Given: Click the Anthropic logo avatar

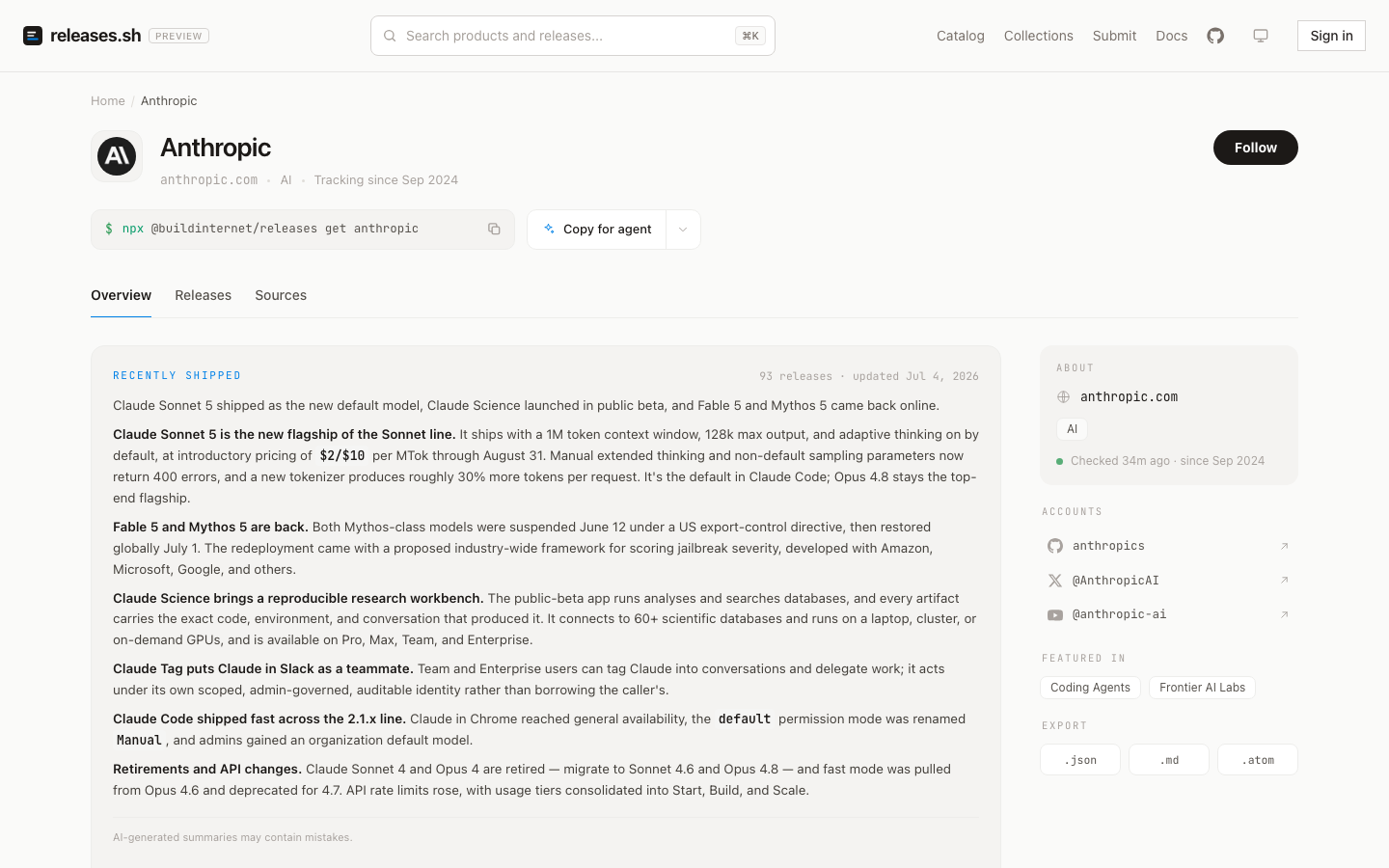Looking at the screenshot, I should 117,156.
